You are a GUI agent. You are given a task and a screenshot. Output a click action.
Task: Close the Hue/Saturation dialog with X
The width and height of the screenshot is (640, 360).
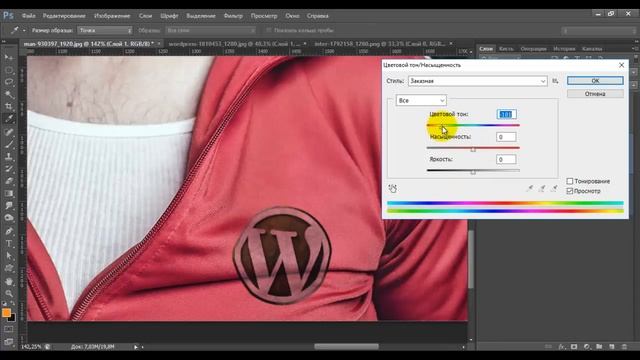coord(621,65)
